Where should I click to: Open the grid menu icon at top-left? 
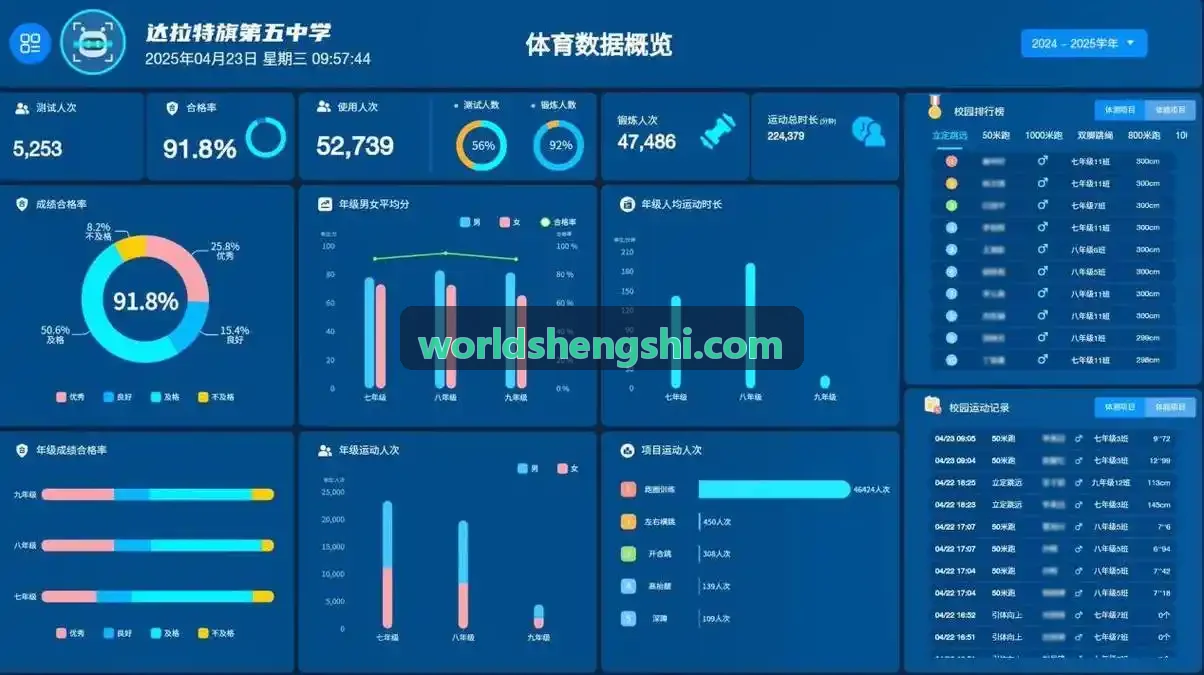[x=31, y=43]
